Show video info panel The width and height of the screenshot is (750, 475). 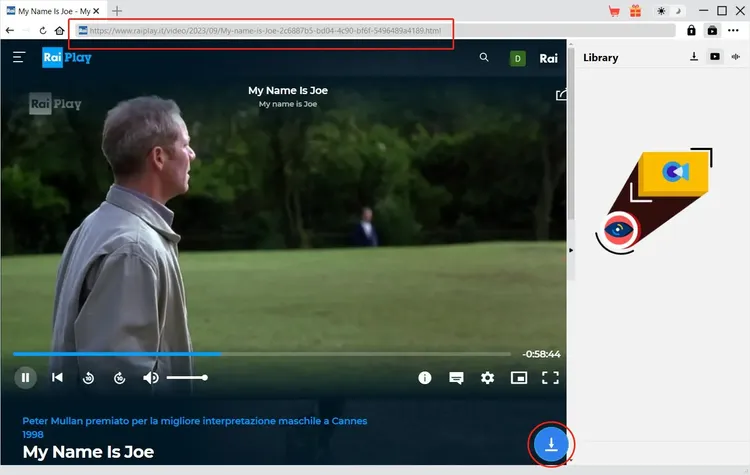(x=425, y=377)
